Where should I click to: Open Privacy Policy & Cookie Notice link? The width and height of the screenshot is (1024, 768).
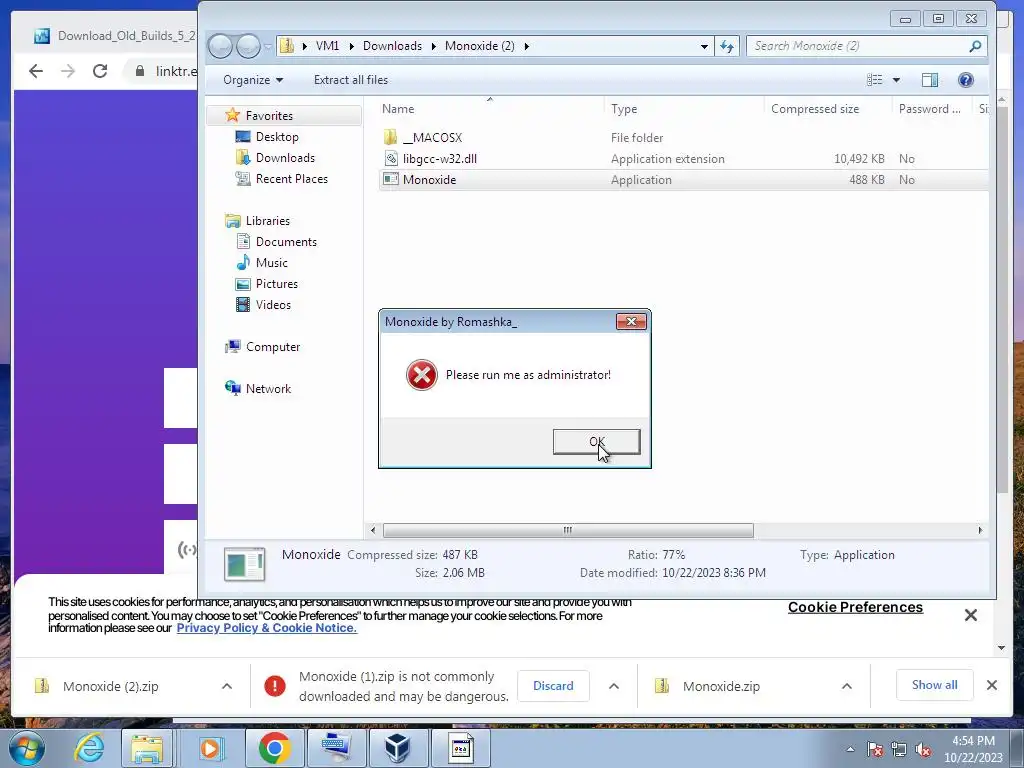pyautogui.click(x=266, y=628)
